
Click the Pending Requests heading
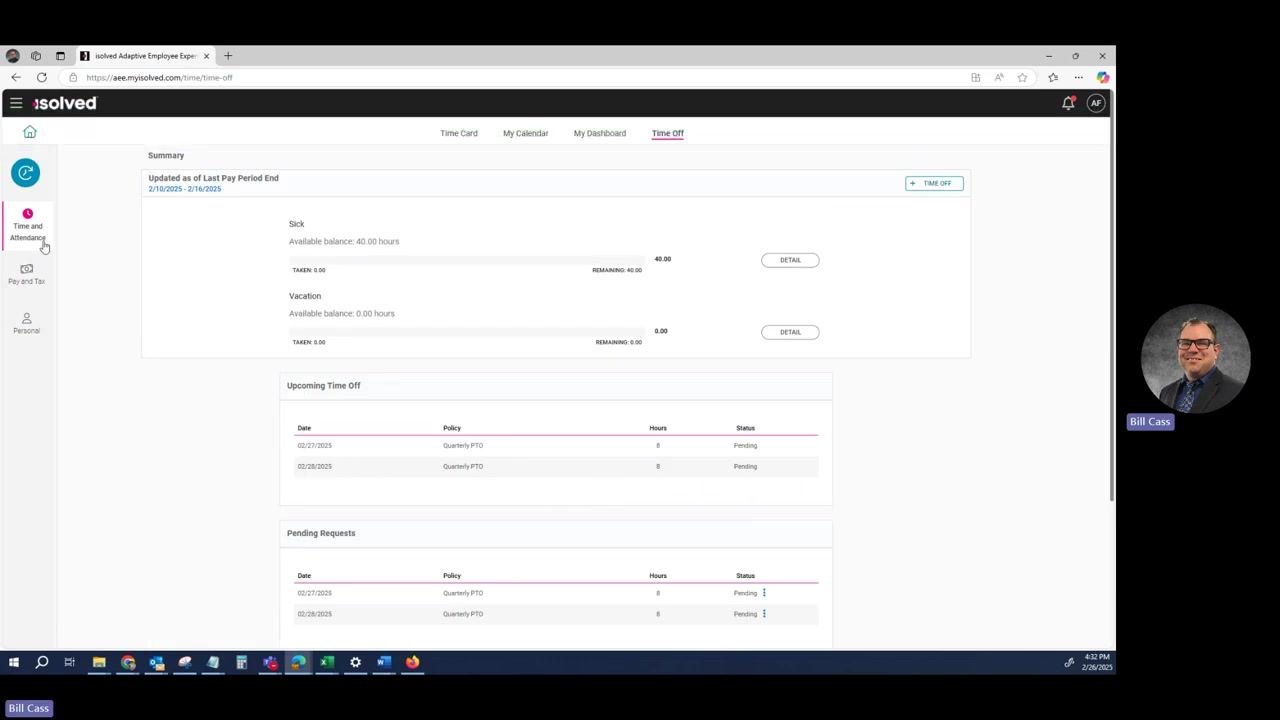(321, 533)
